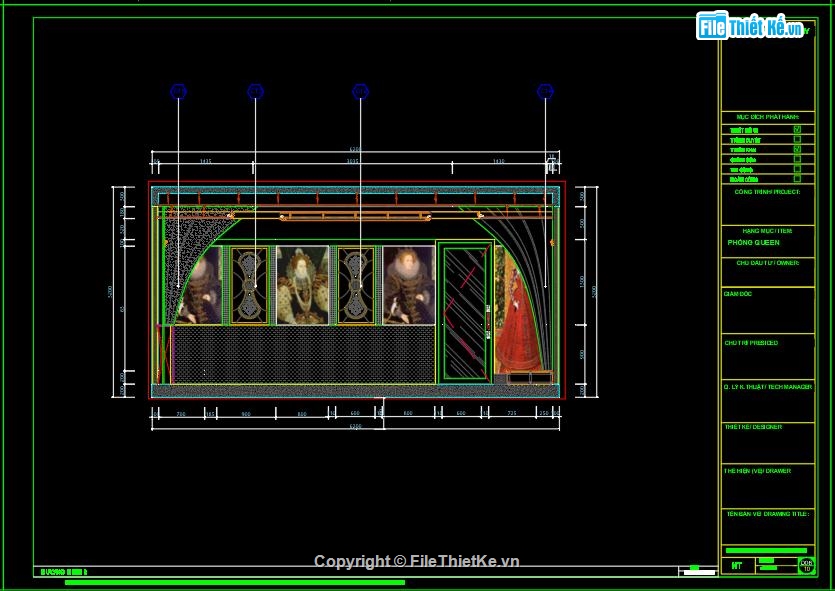Select the '1430' dimension text

[498, 161]
